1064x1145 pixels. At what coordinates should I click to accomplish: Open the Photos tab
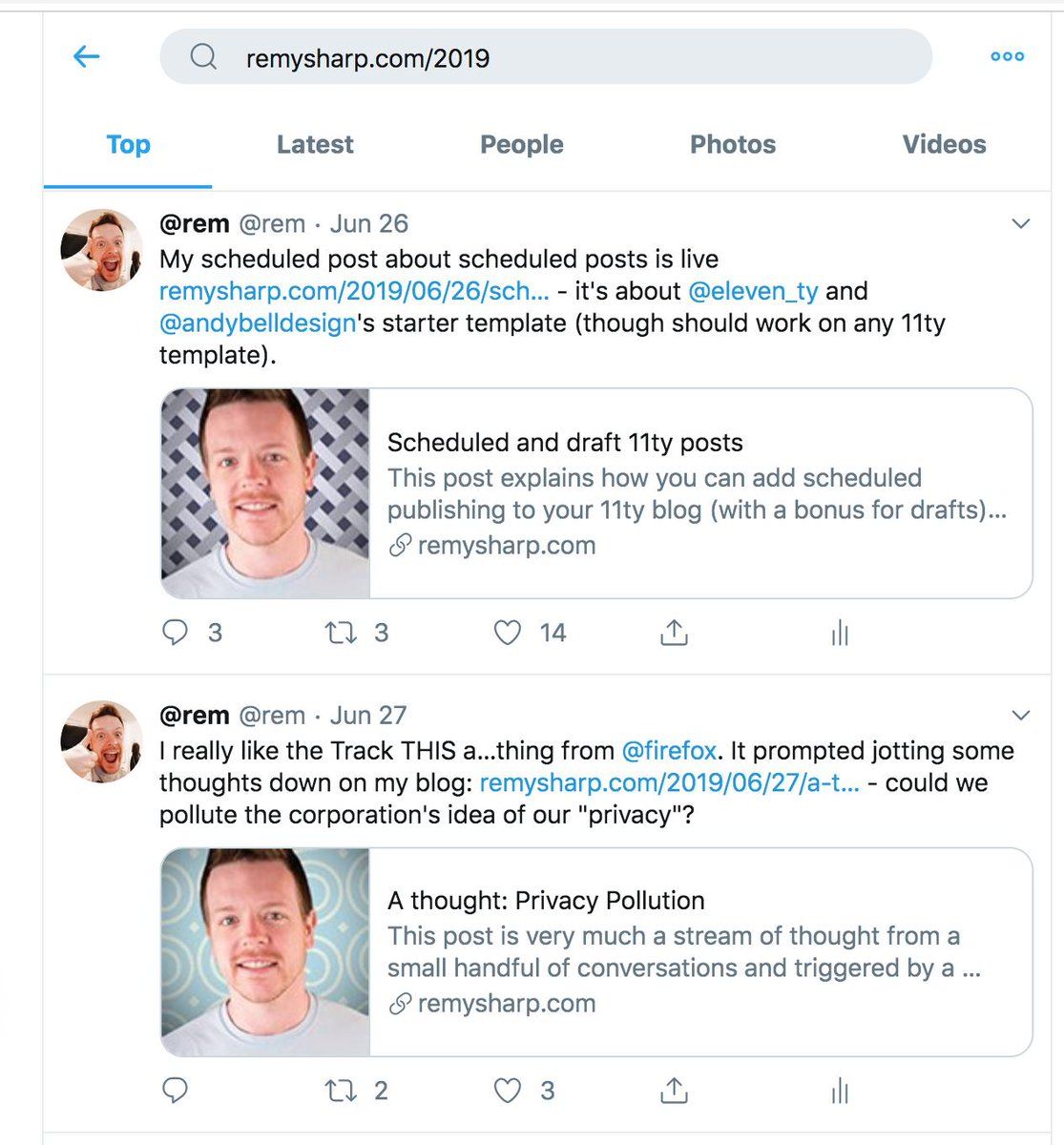click(x=732, y=145)
